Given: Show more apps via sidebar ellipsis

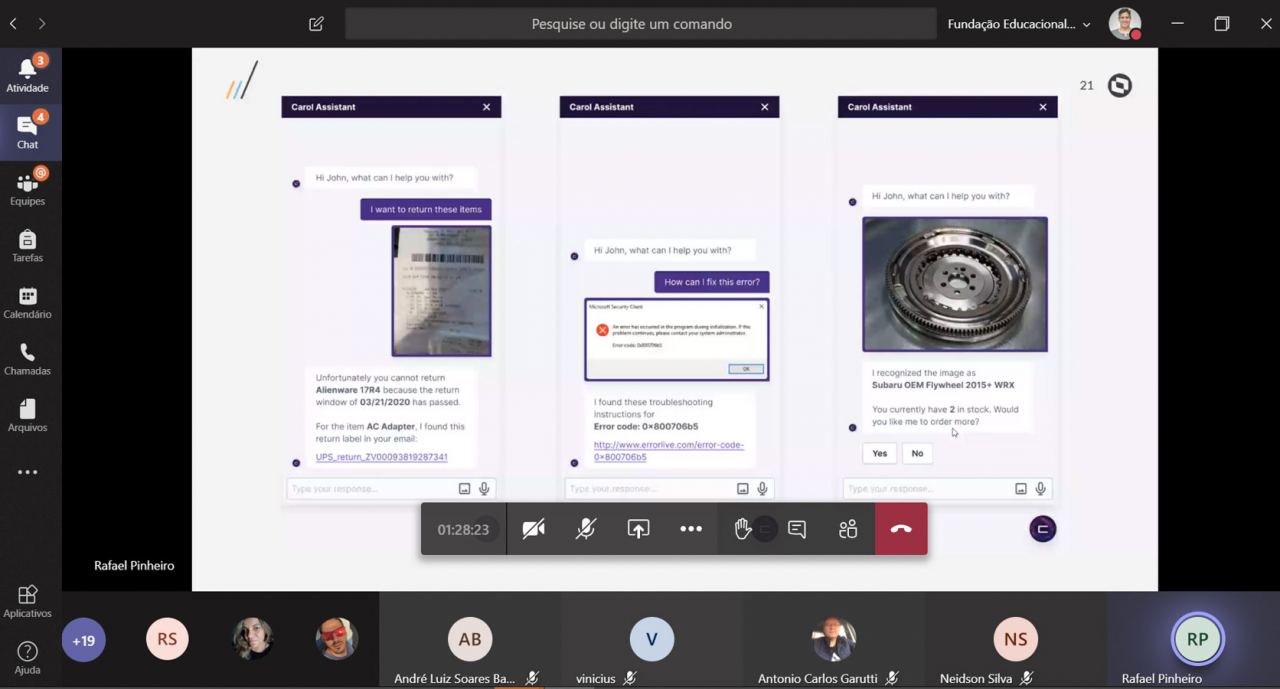Looking at the screenshot, I should [x=28, y=472].
